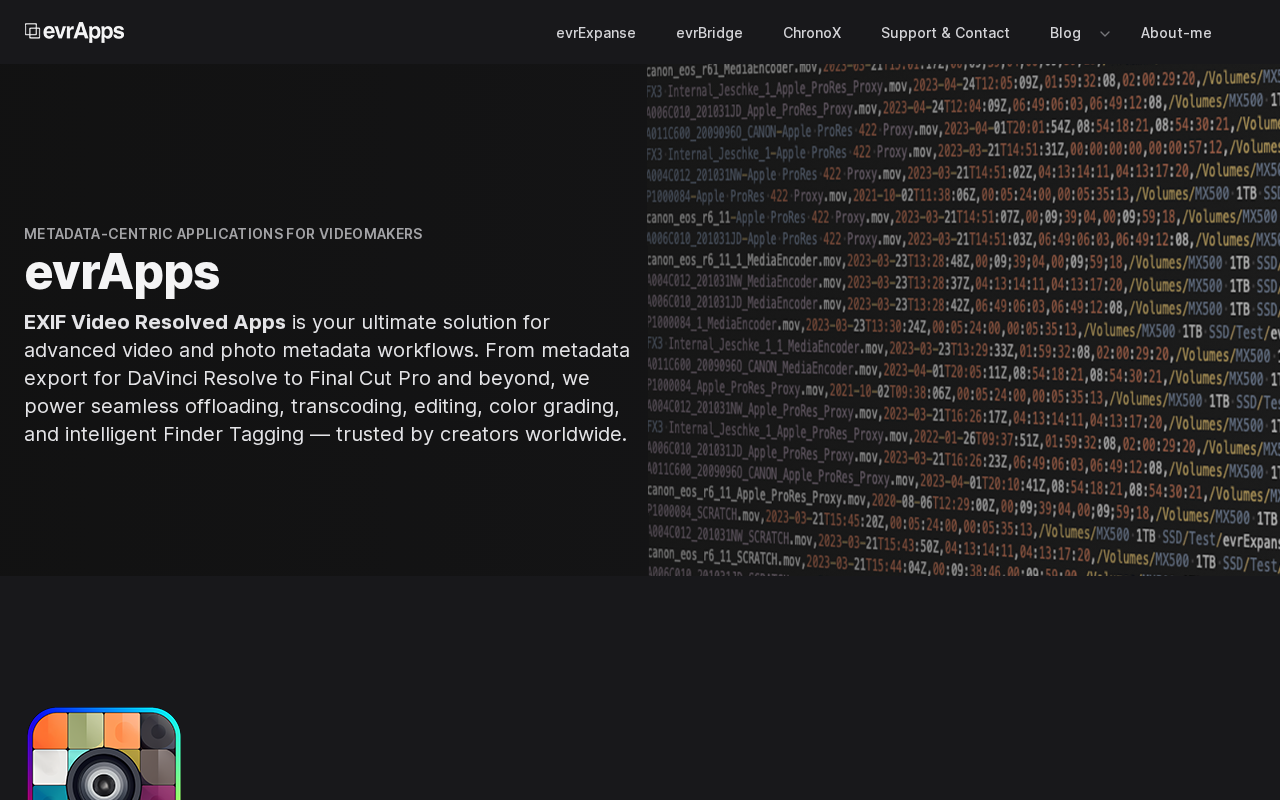This screenshot has width=1280, height=800.
Task: Navigate to the ChronoX page
Action: tap(812, 33)
